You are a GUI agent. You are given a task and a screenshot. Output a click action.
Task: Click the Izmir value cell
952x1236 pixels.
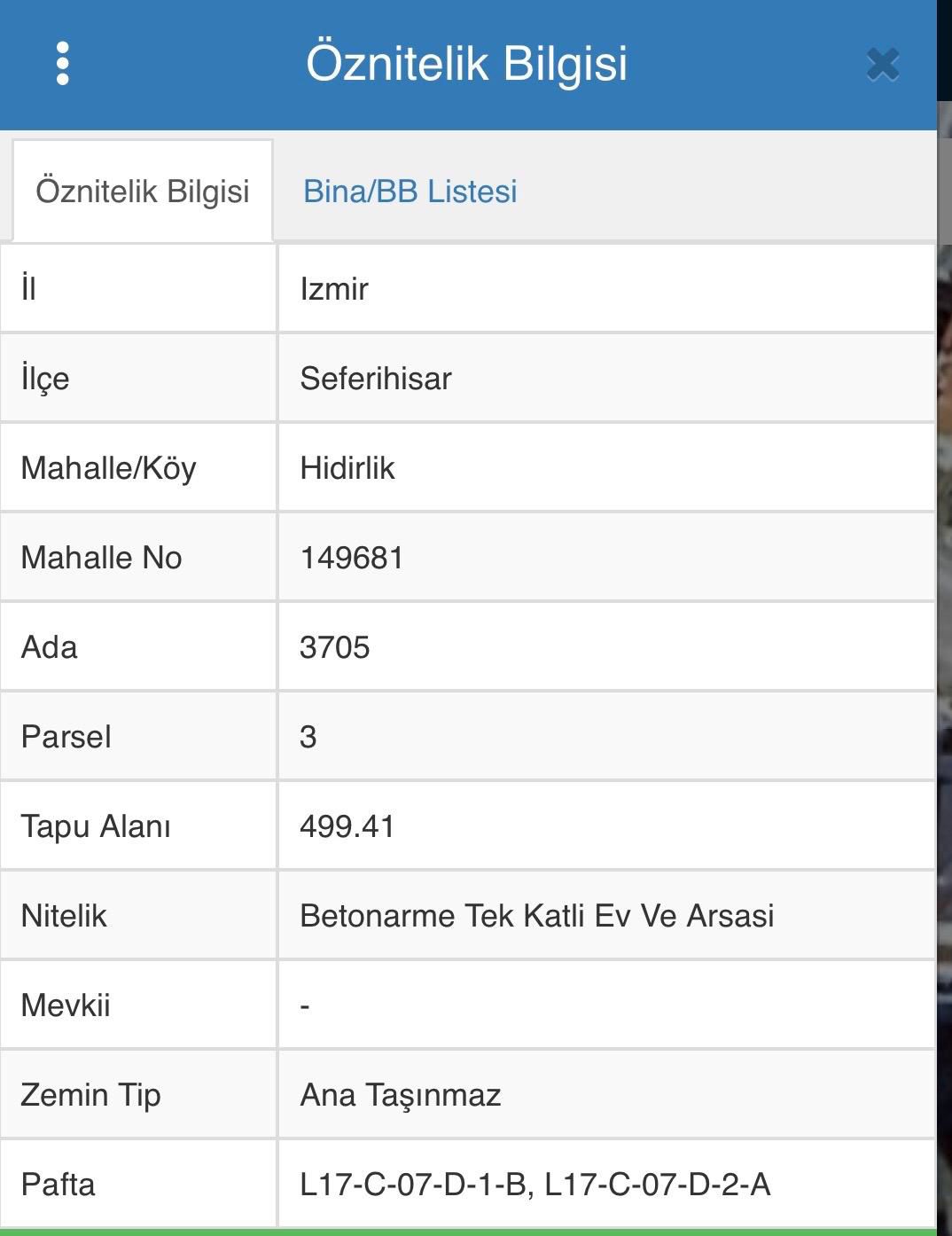(606, 289)
